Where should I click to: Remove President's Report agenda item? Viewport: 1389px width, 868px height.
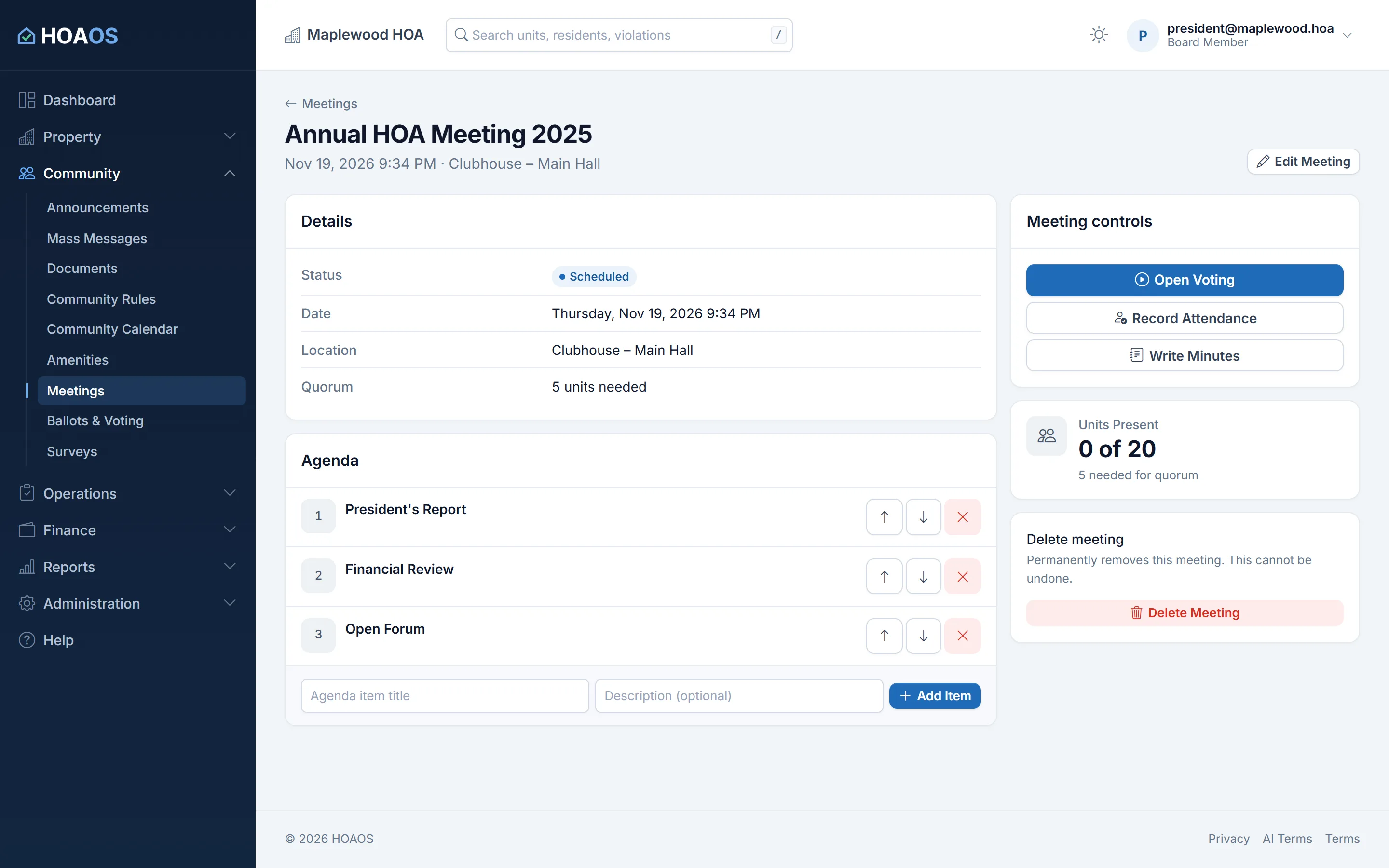[x=963, y=516]
